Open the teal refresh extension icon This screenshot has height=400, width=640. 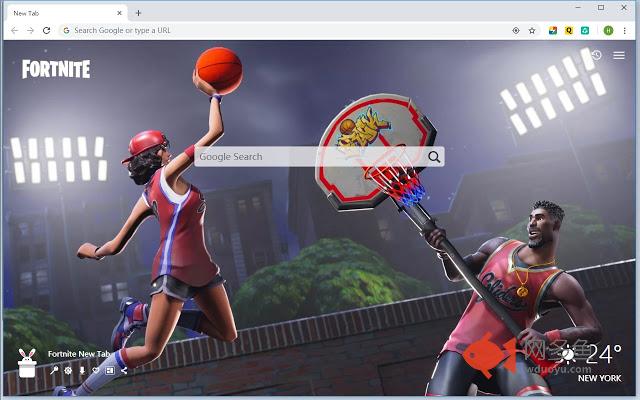[x=584, y=31]
